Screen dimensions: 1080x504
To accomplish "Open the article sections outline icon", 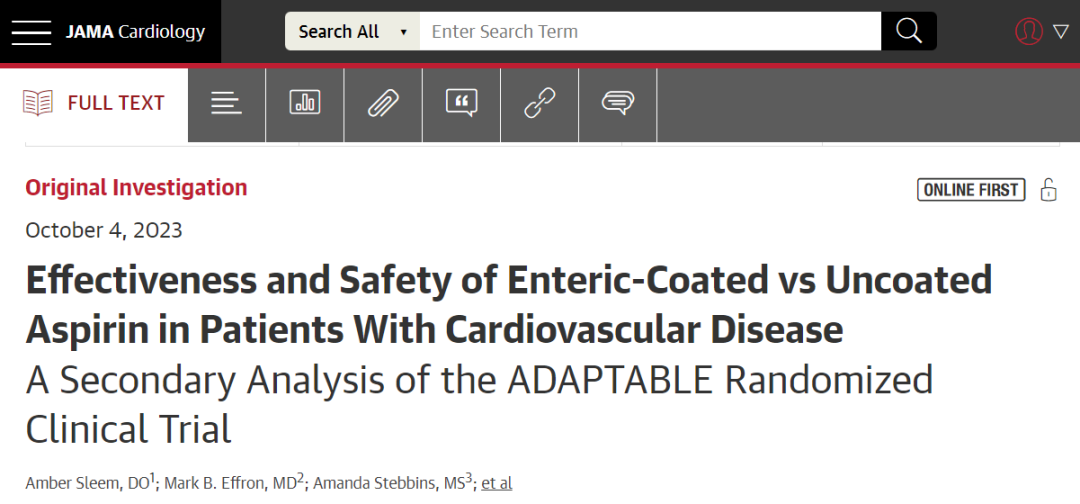I will click(227, 105).
